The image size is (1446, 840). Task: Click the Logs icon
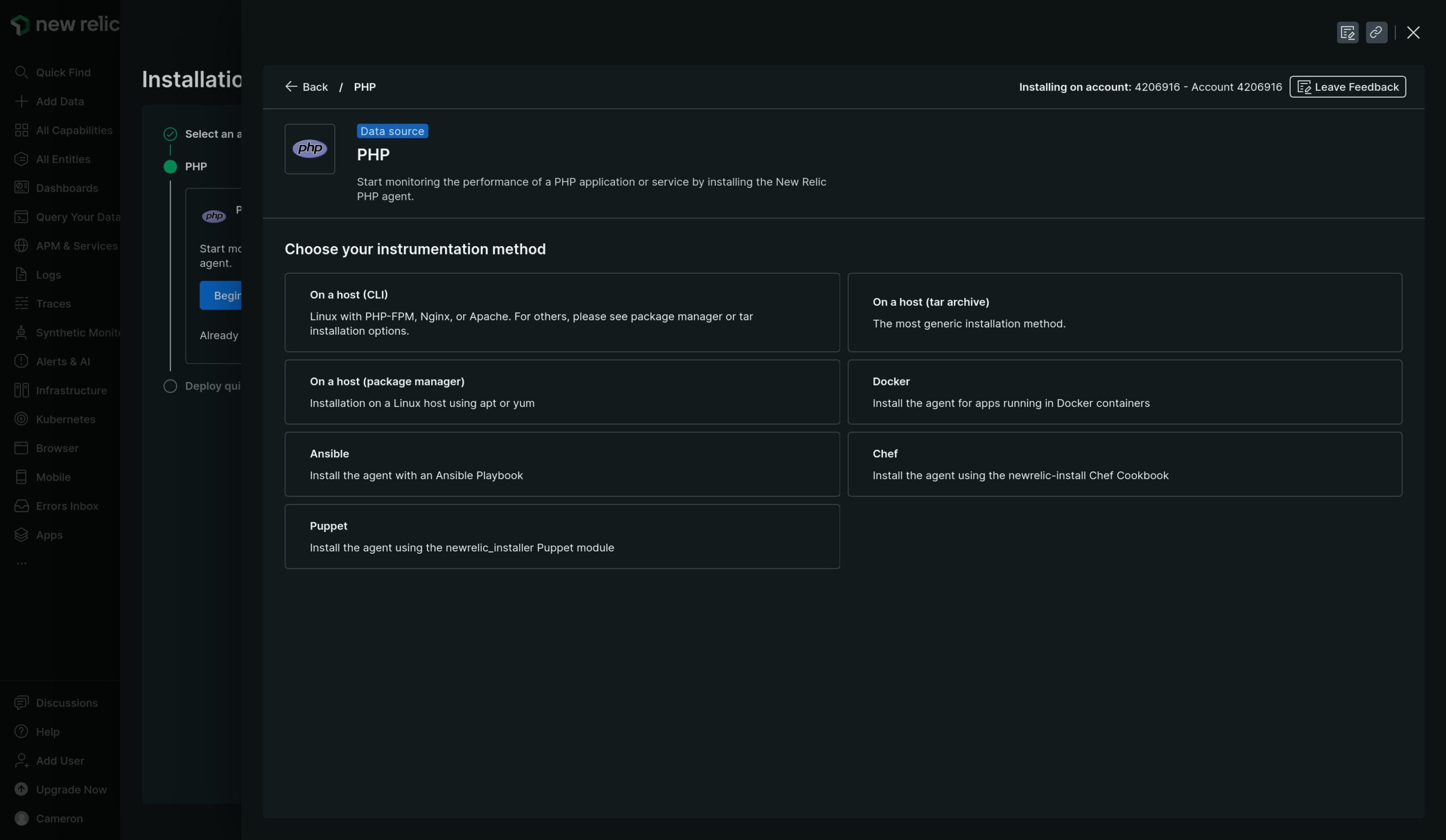21,275
